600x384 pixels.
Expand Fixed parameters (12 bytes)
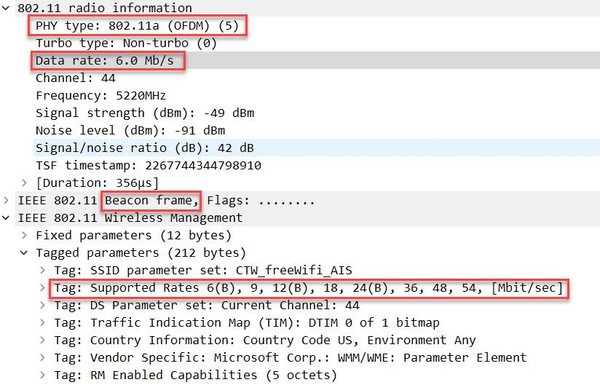point(24,235)
